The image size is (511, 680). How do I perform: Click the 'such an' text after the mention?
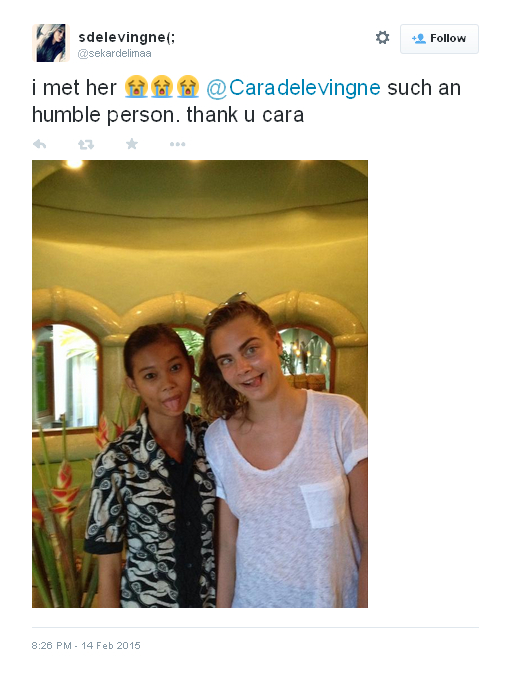(424, 88)
